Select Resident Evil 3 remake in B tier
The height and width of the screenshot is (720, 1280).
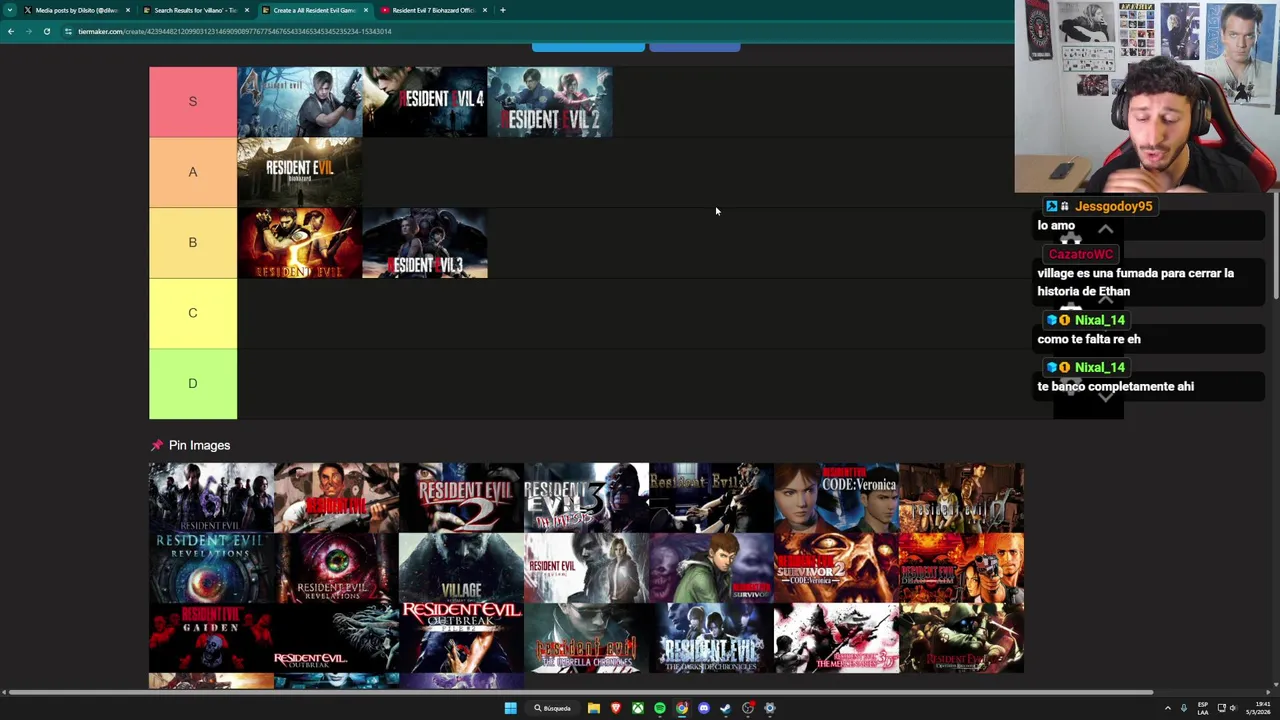coord(425,243)
